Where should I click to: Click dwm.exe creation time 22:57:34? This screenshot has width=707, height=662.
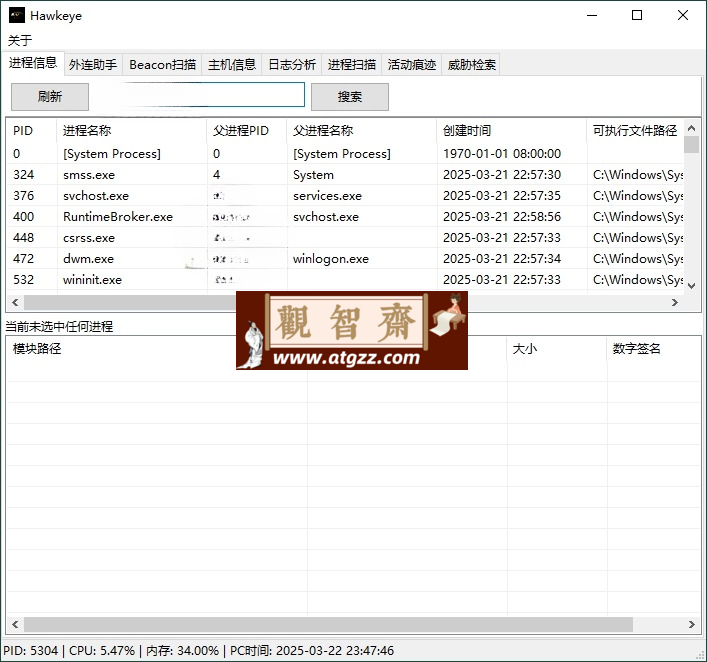point(502,259)
